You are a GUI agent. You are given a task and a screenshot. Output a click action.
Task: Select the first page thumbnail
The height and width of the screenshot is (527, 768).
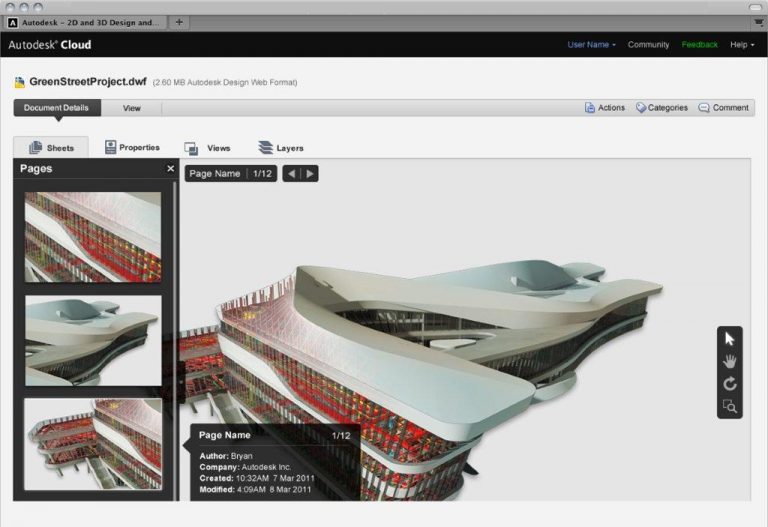pos(93,237)
